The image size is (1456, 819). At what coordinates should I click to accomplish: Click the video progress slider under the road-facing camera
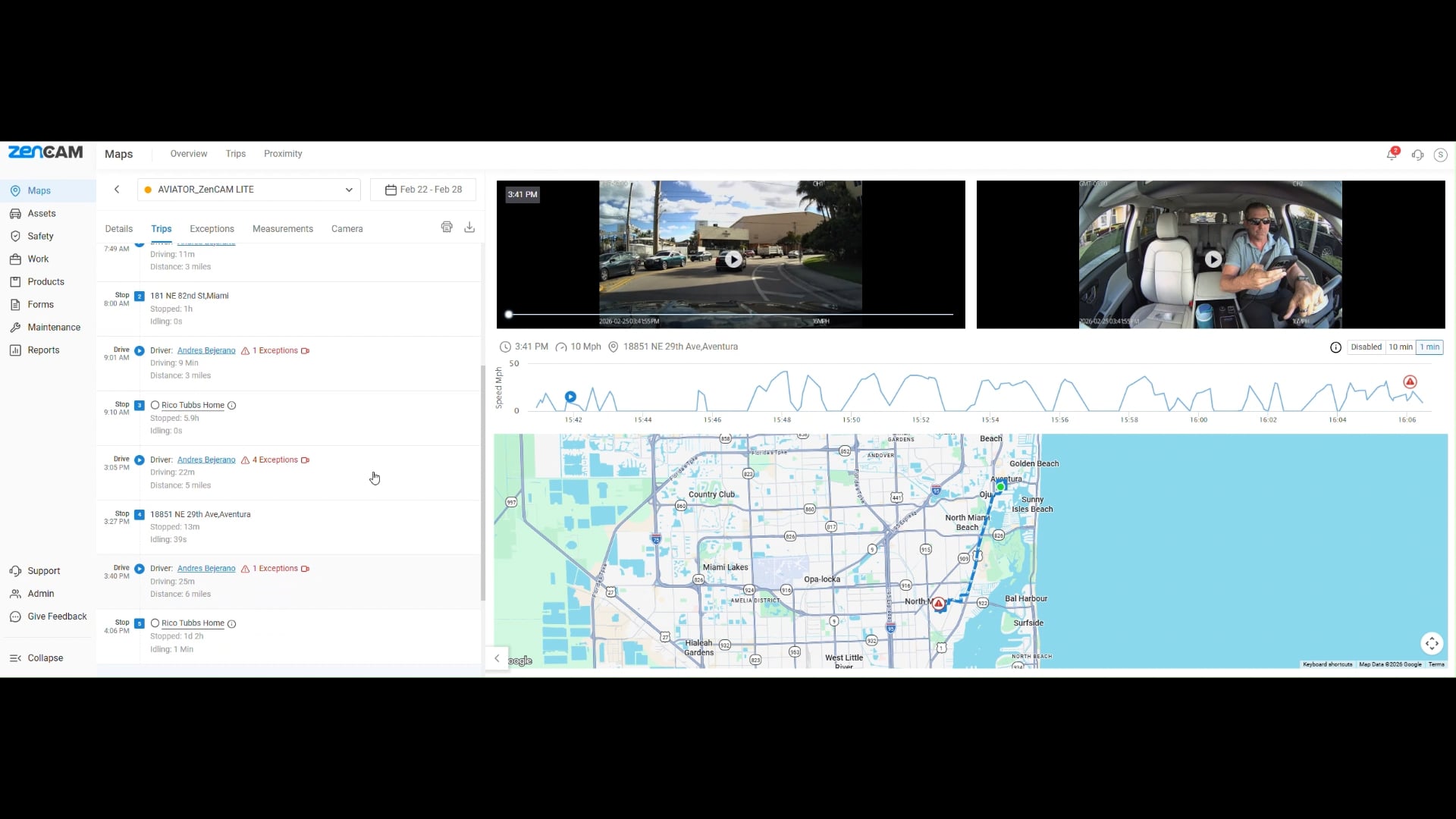coord(730,314)
